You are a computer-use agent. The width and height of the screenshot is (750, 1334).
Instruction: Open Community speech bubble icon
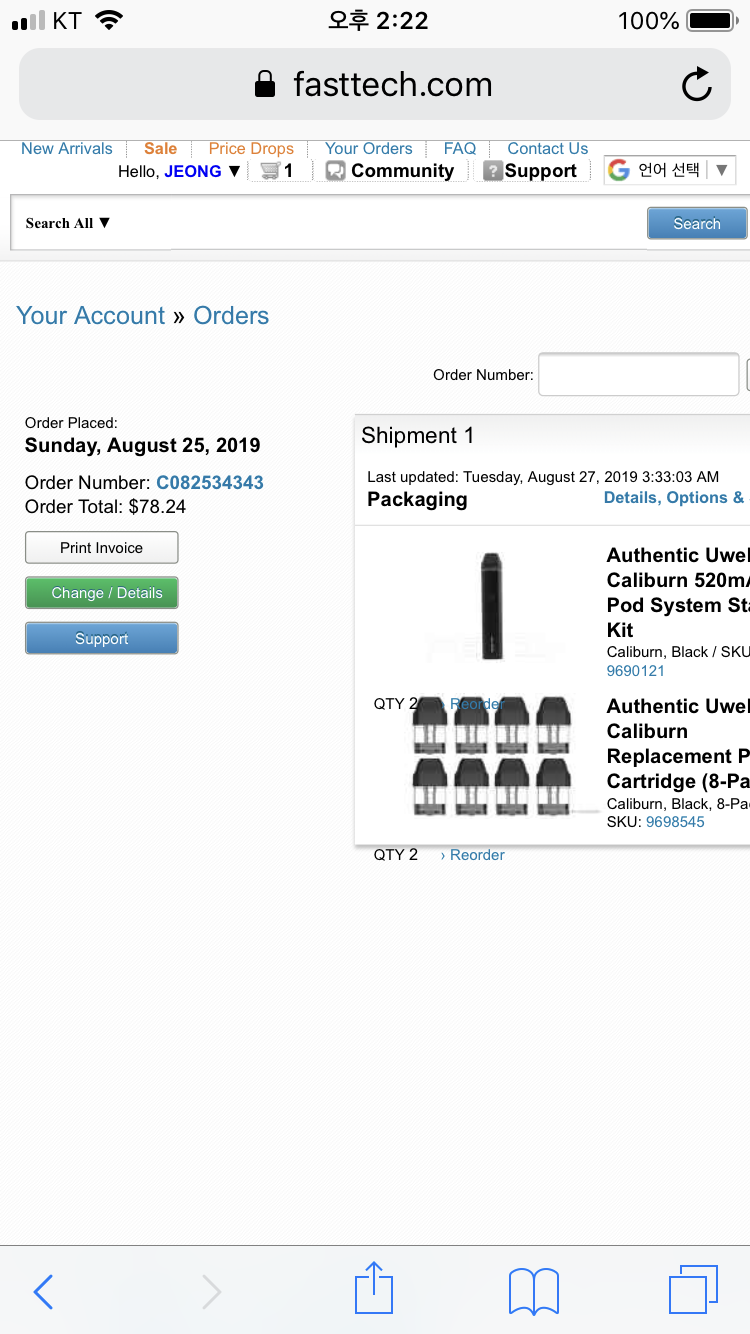336,171
